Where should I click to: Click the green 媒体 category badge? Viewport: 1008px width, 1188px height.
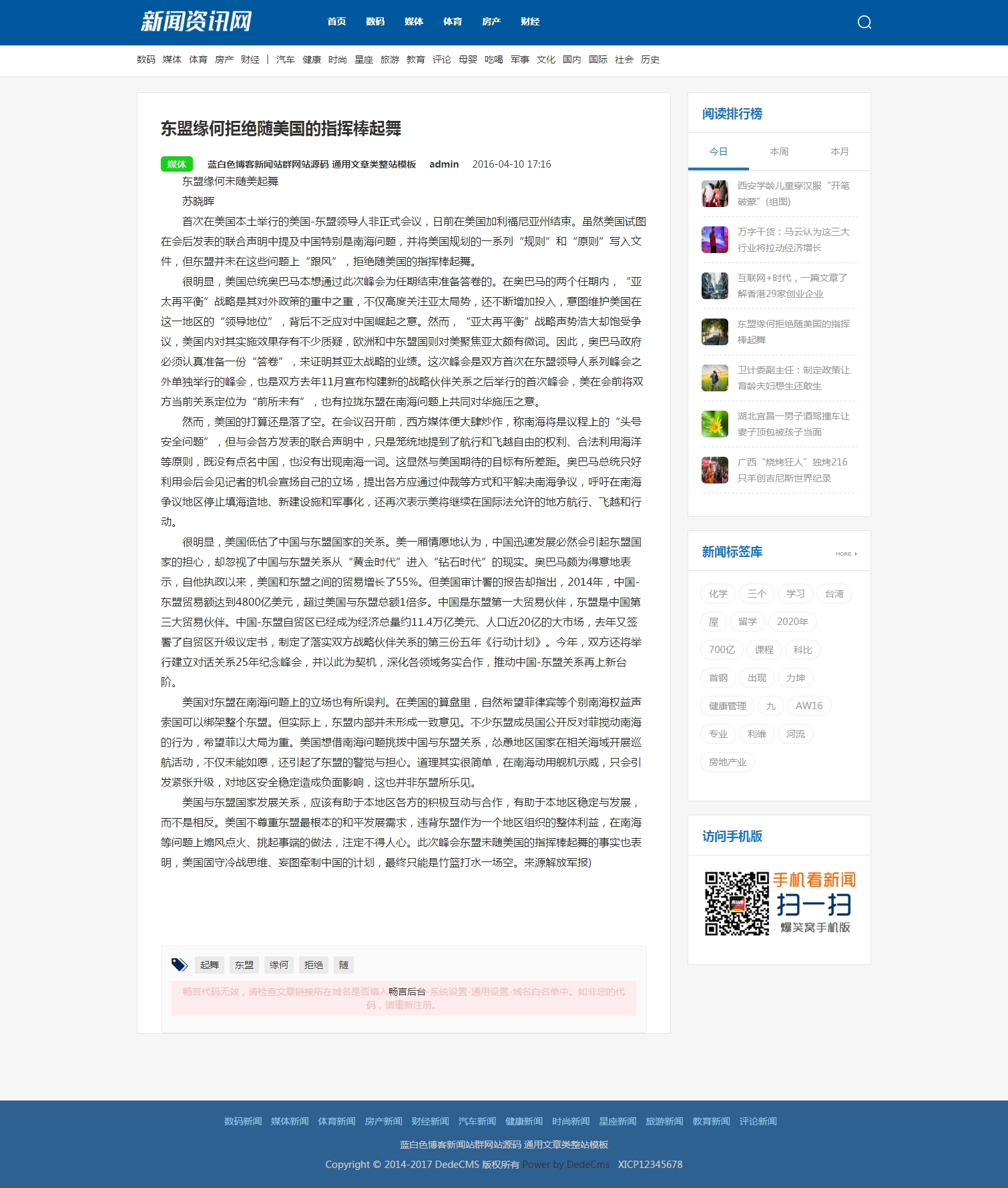tap(176, 164)
